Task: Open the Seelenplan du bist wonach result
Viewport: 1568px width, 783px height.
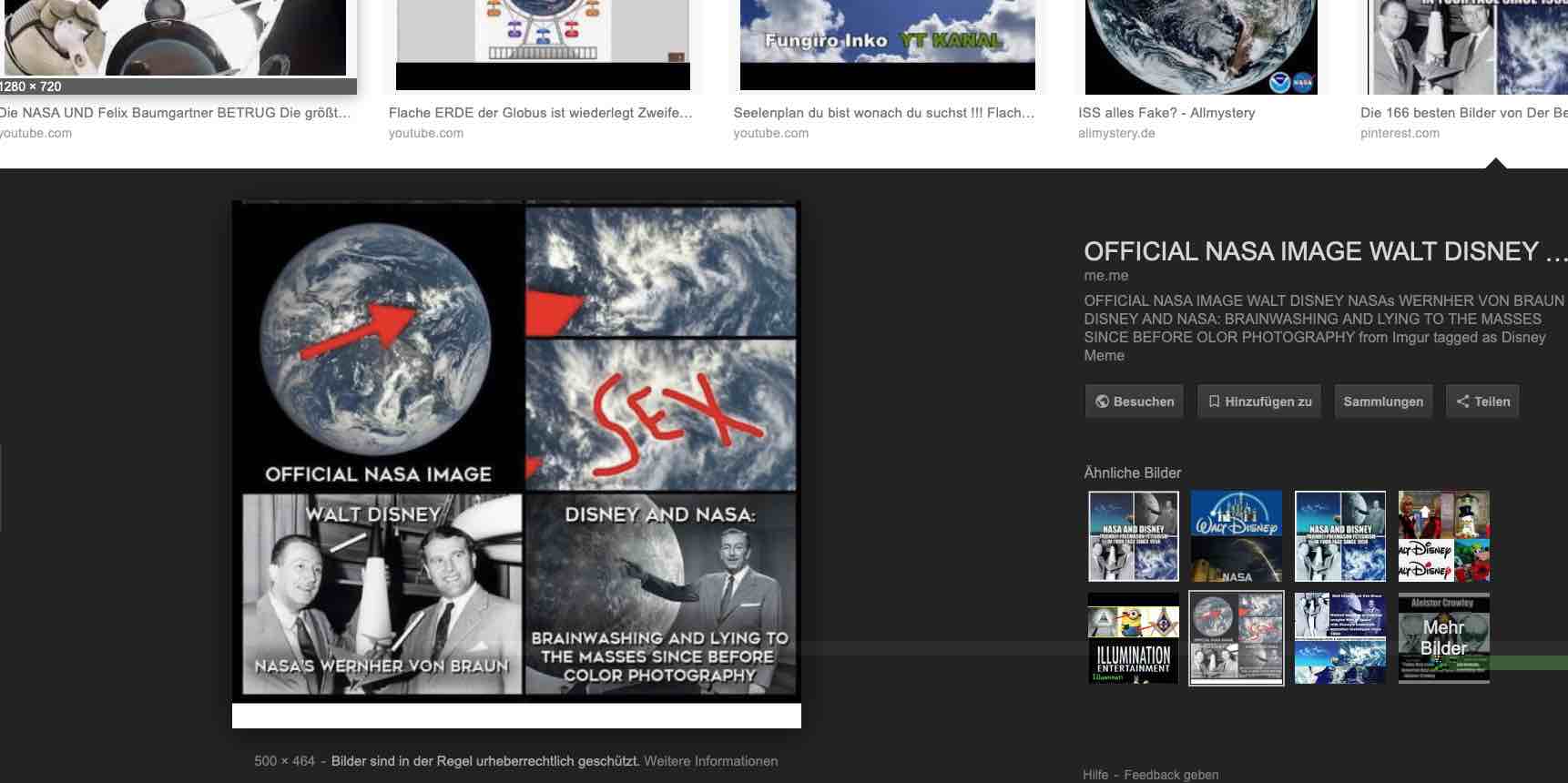Action: [x=883, y=113]
